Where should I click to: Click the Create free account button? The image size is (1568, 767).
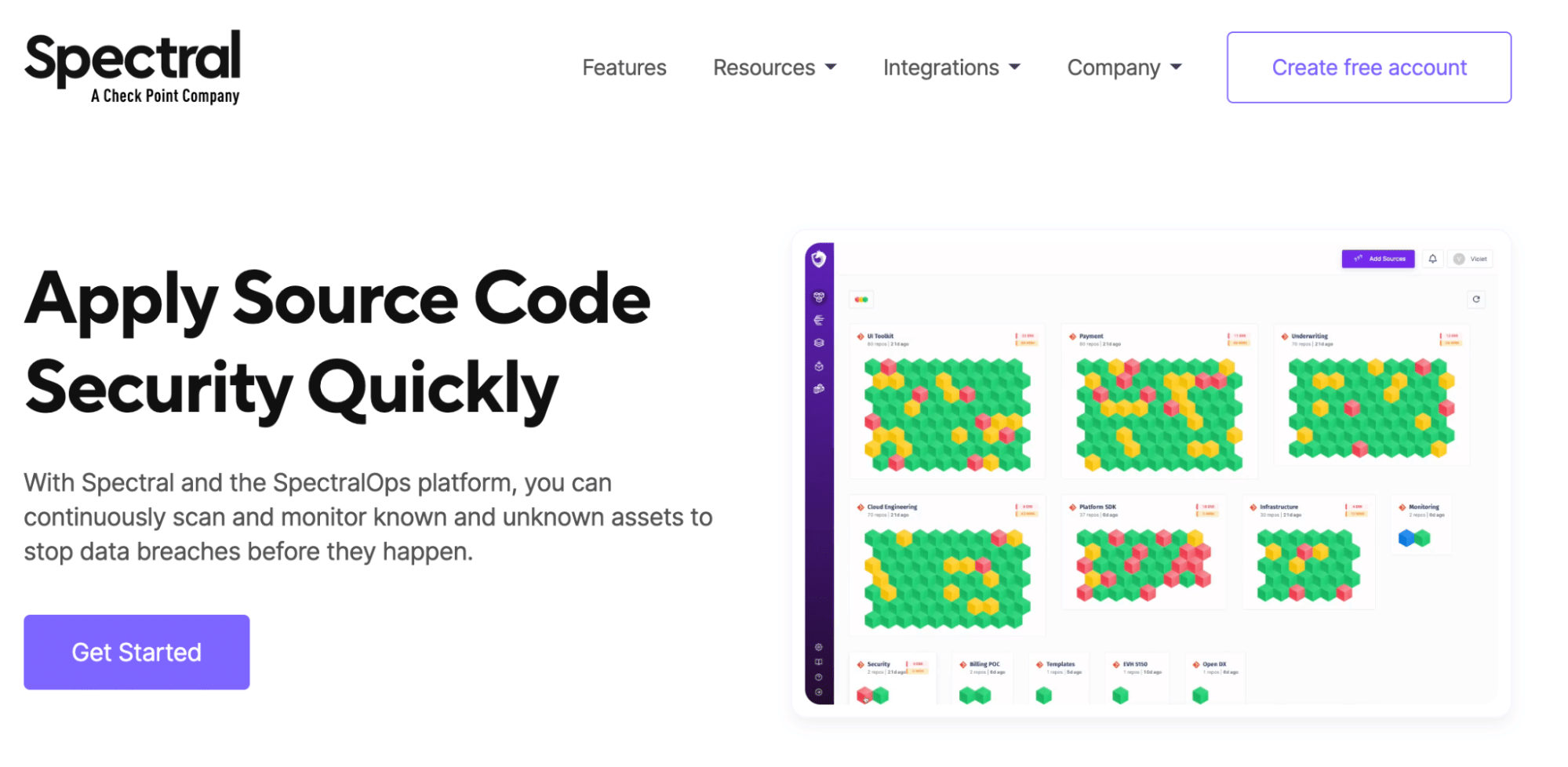coord(1369,67)
